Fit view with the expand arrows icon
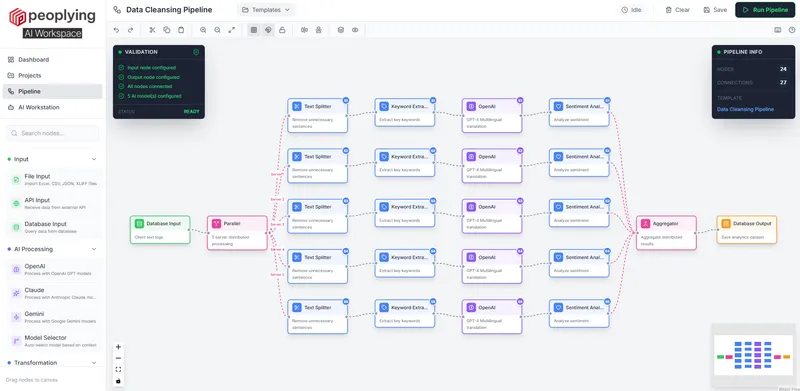The image size is (800, 391). pos(232,30)
